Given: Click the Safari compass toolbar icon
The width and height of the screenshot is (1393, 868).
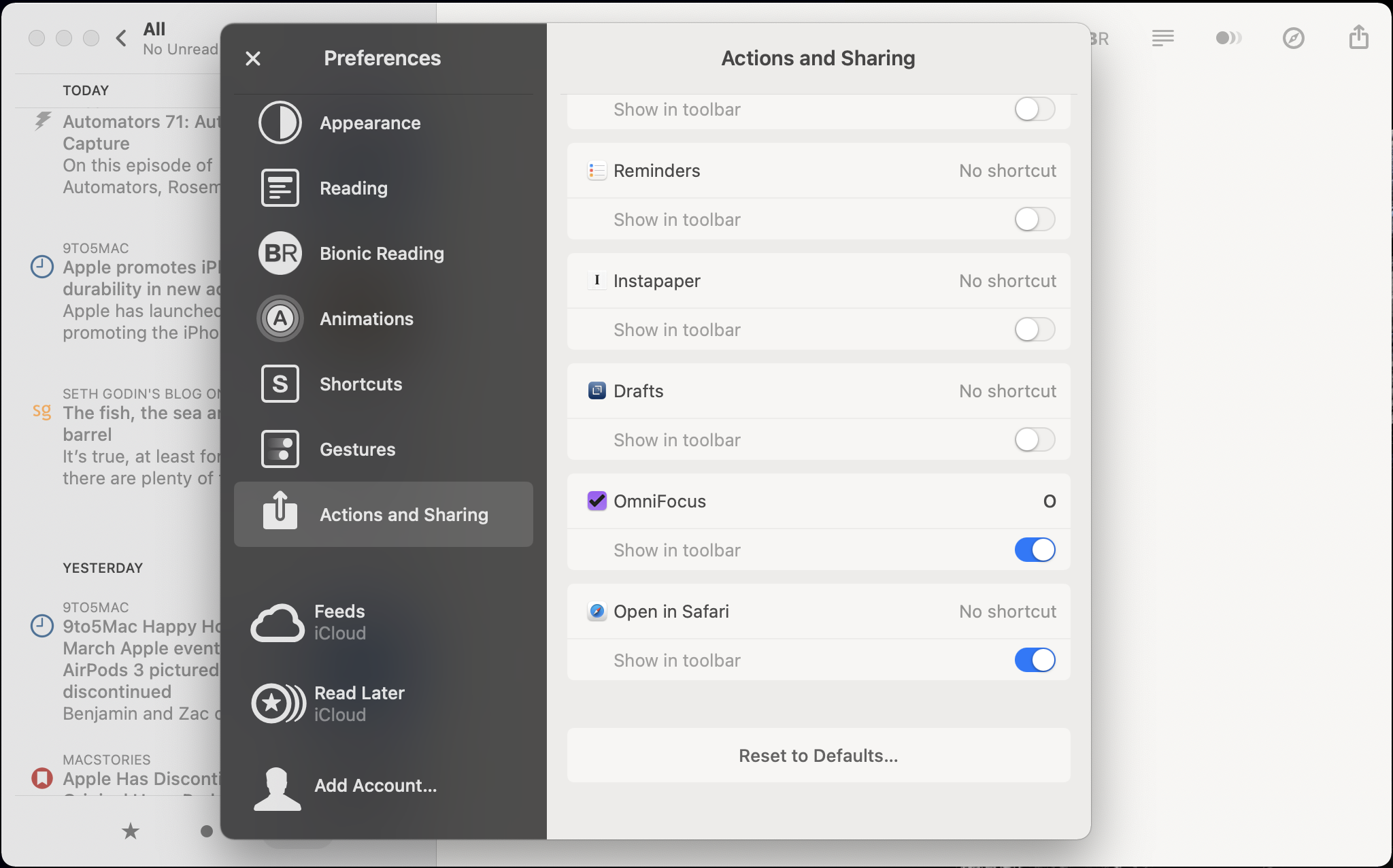Looking at the screenshot, I should tap(1293, 38).
